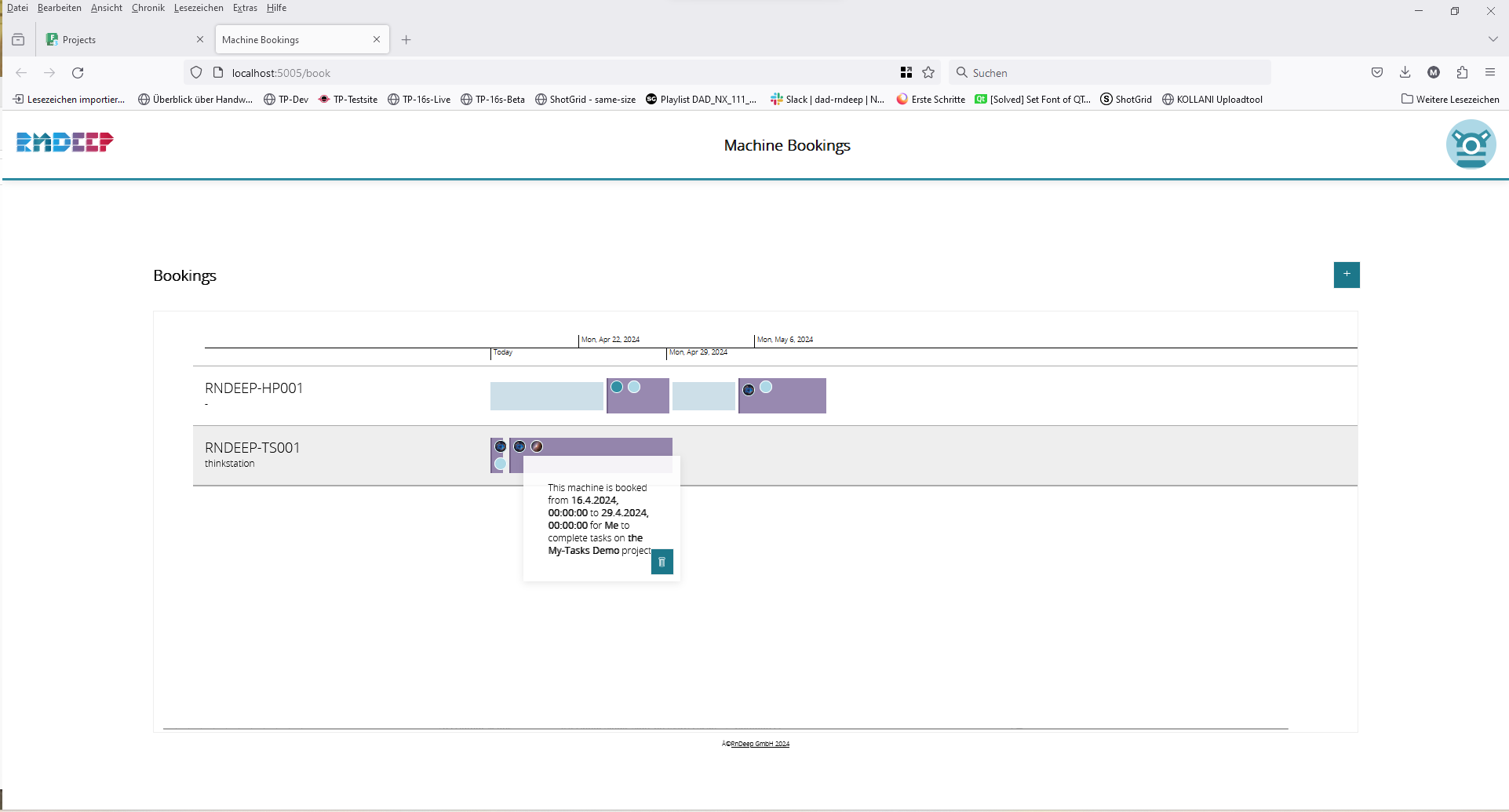This screenshot has height=812, width=1509.
Task: Open the Firefox hamburger application menu
Action: click(x=1490, y=73)
